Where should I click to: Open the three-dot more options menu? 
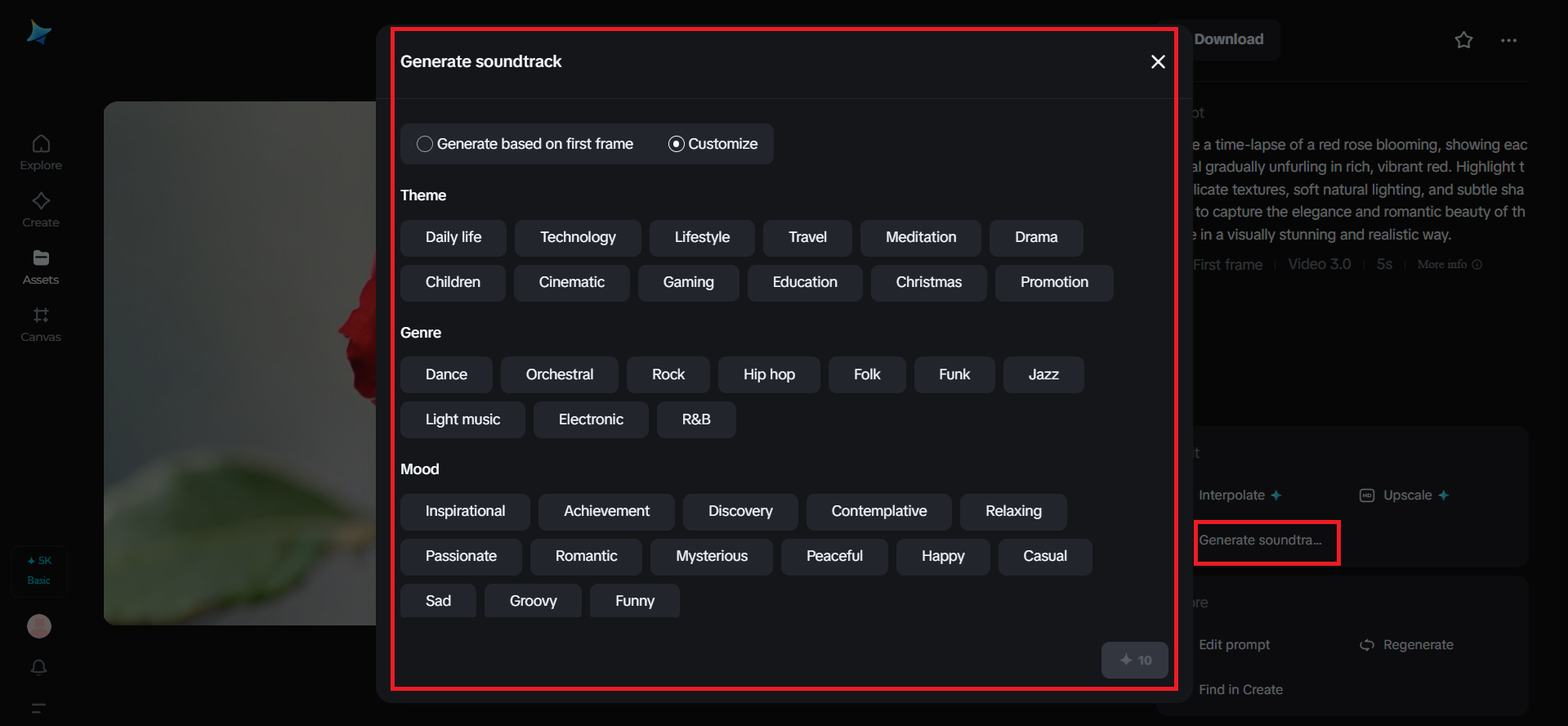point(1508,40)
